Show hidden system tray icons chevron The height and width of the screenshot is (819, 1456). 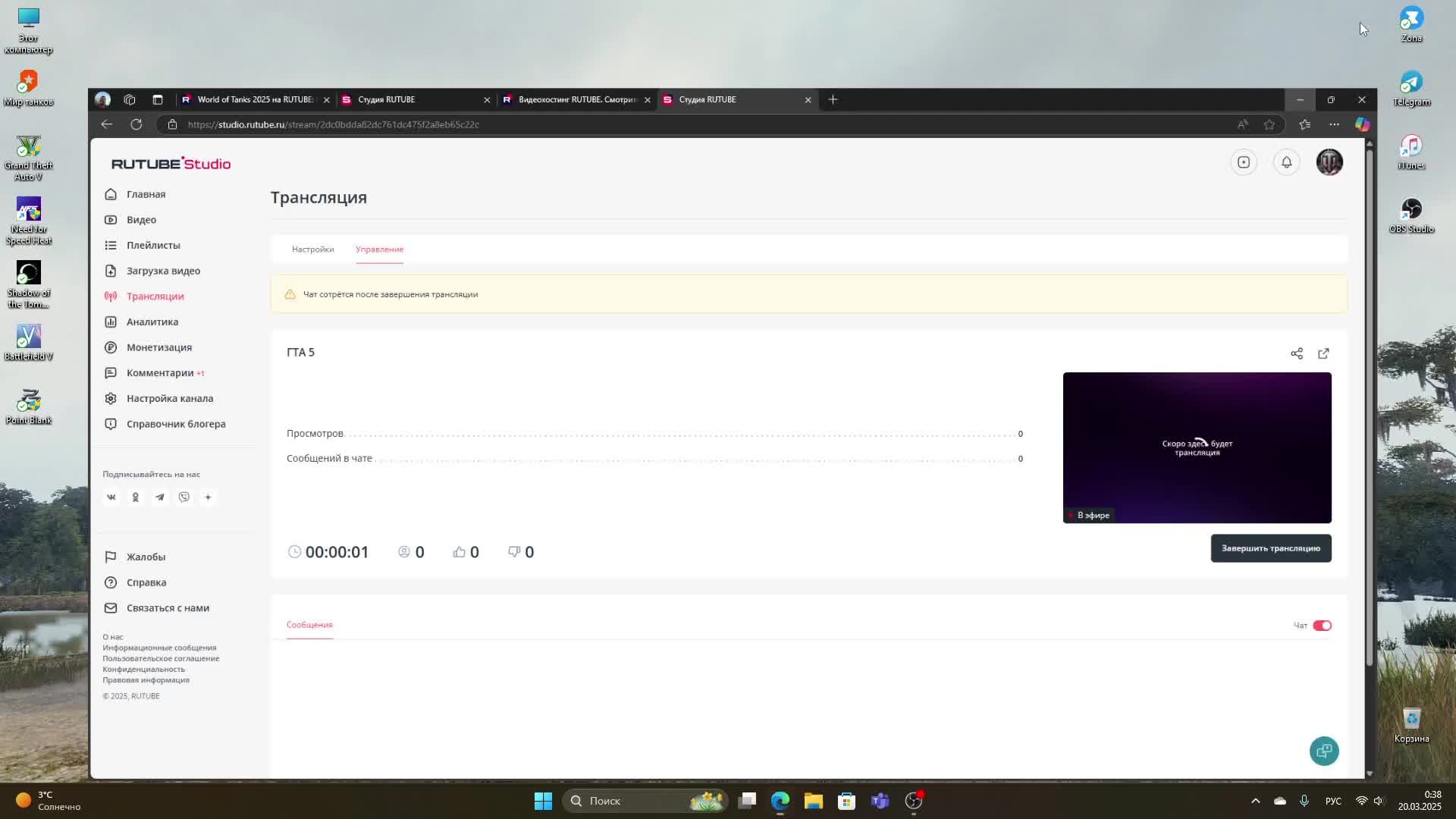[x=1255, y=801]
